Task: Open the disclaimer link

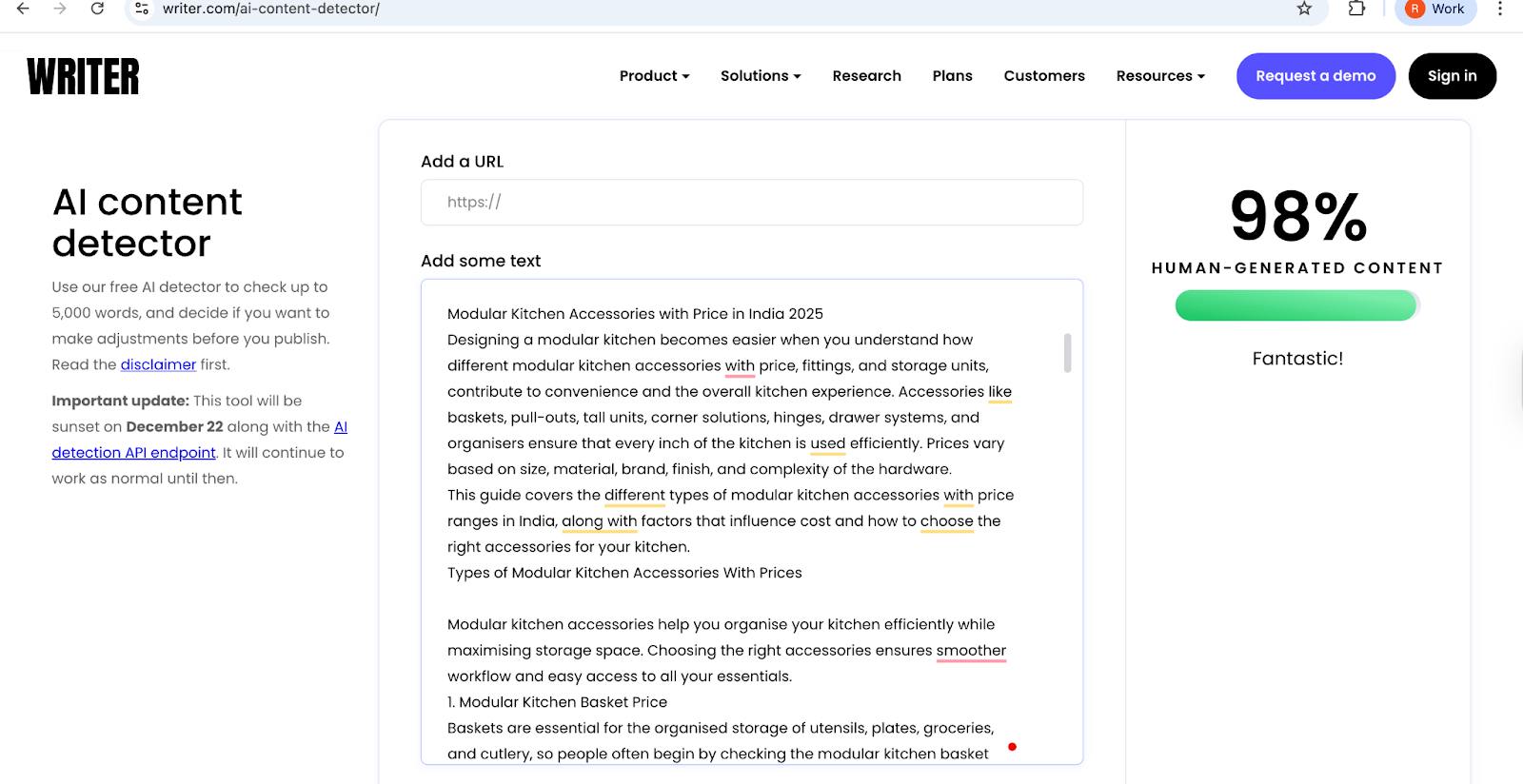Action: 158,364
